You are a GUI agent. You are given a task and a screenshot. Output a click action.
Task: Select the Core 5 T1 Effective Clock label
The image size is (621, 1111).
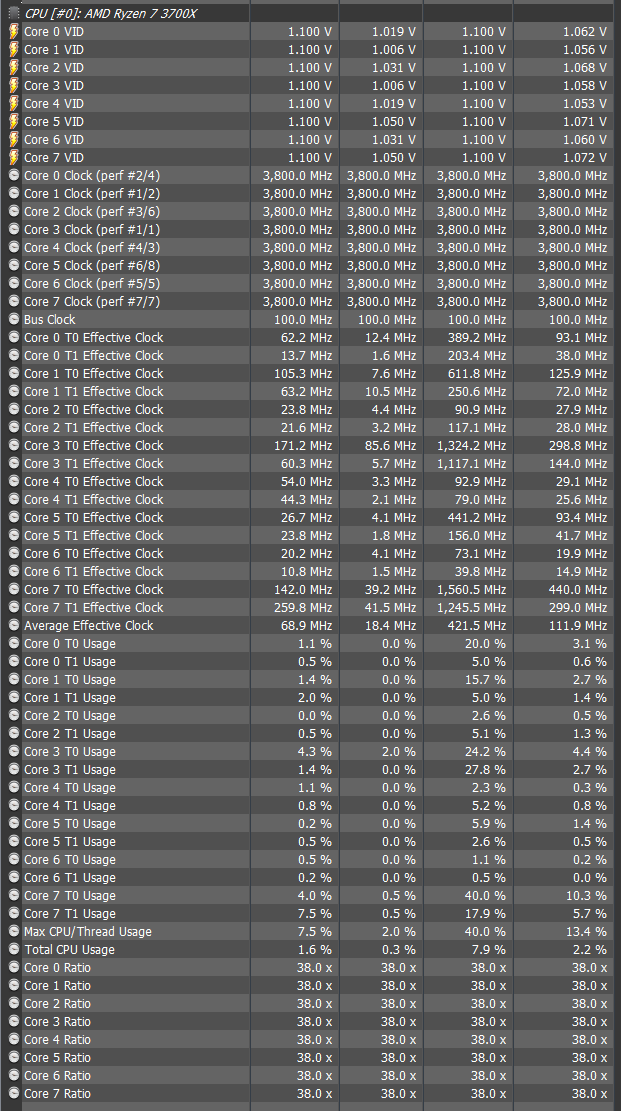[x=94, y=535]
